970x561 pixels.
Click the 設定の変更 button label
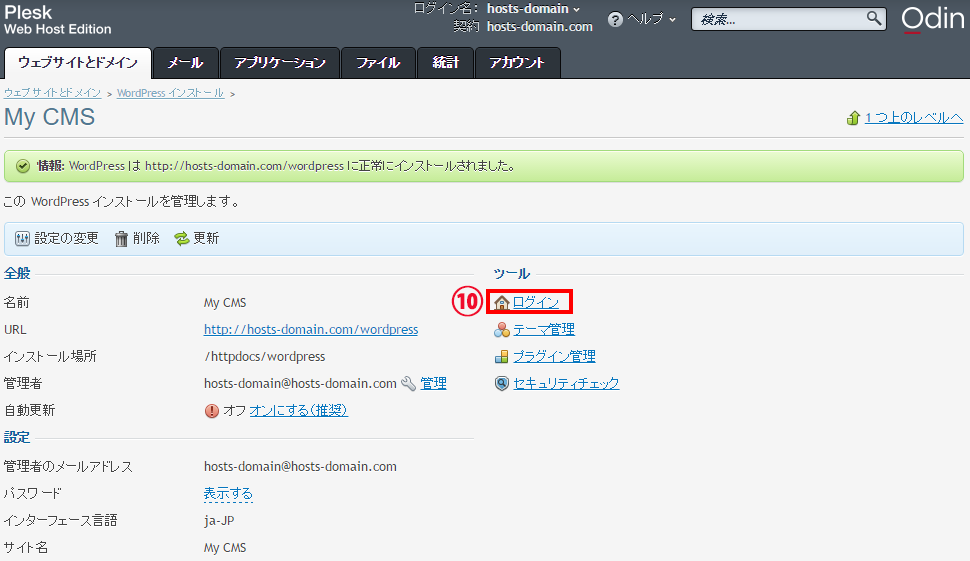pyautogui.click(x=66, y=239)
